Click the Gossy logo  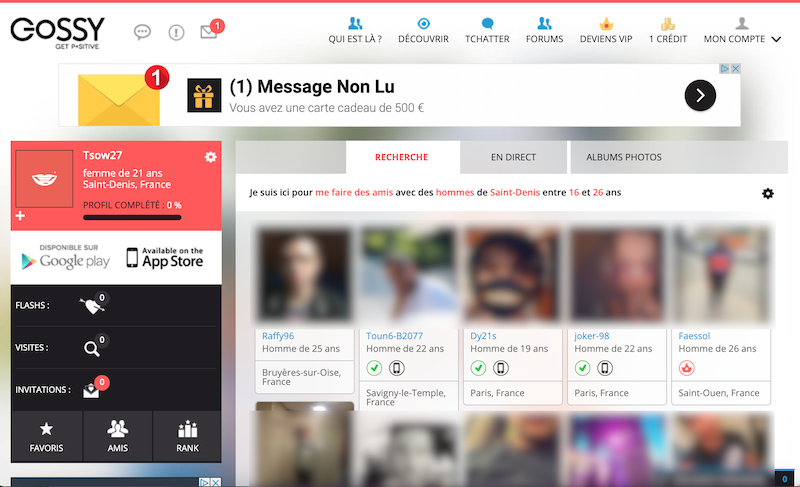57,33
